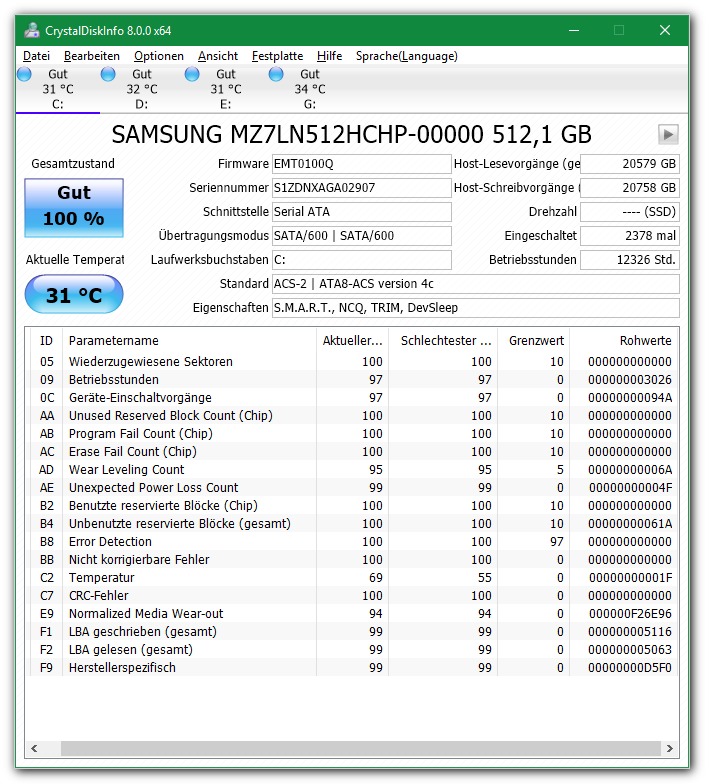Viewport: 705px width, 784px height.
Task: Click the 31 °C temperature button
Action: click(x=74, y=294)
